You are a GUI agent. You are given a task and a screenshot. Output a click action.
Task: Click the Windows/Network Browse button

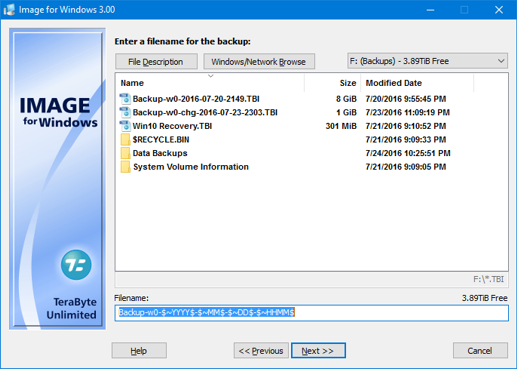[259, 62]
